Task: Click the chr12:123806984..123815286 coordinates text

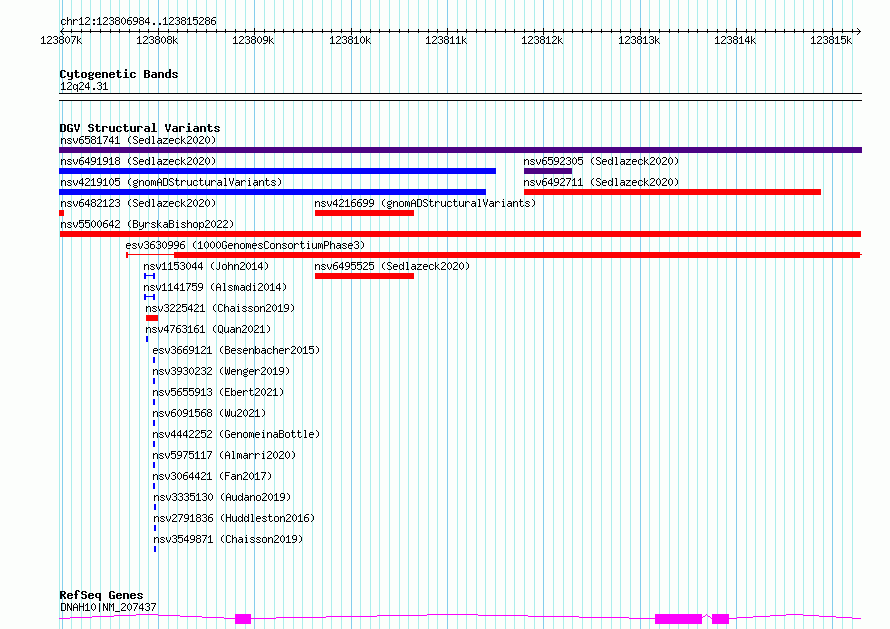Action: tap(138, 21)
